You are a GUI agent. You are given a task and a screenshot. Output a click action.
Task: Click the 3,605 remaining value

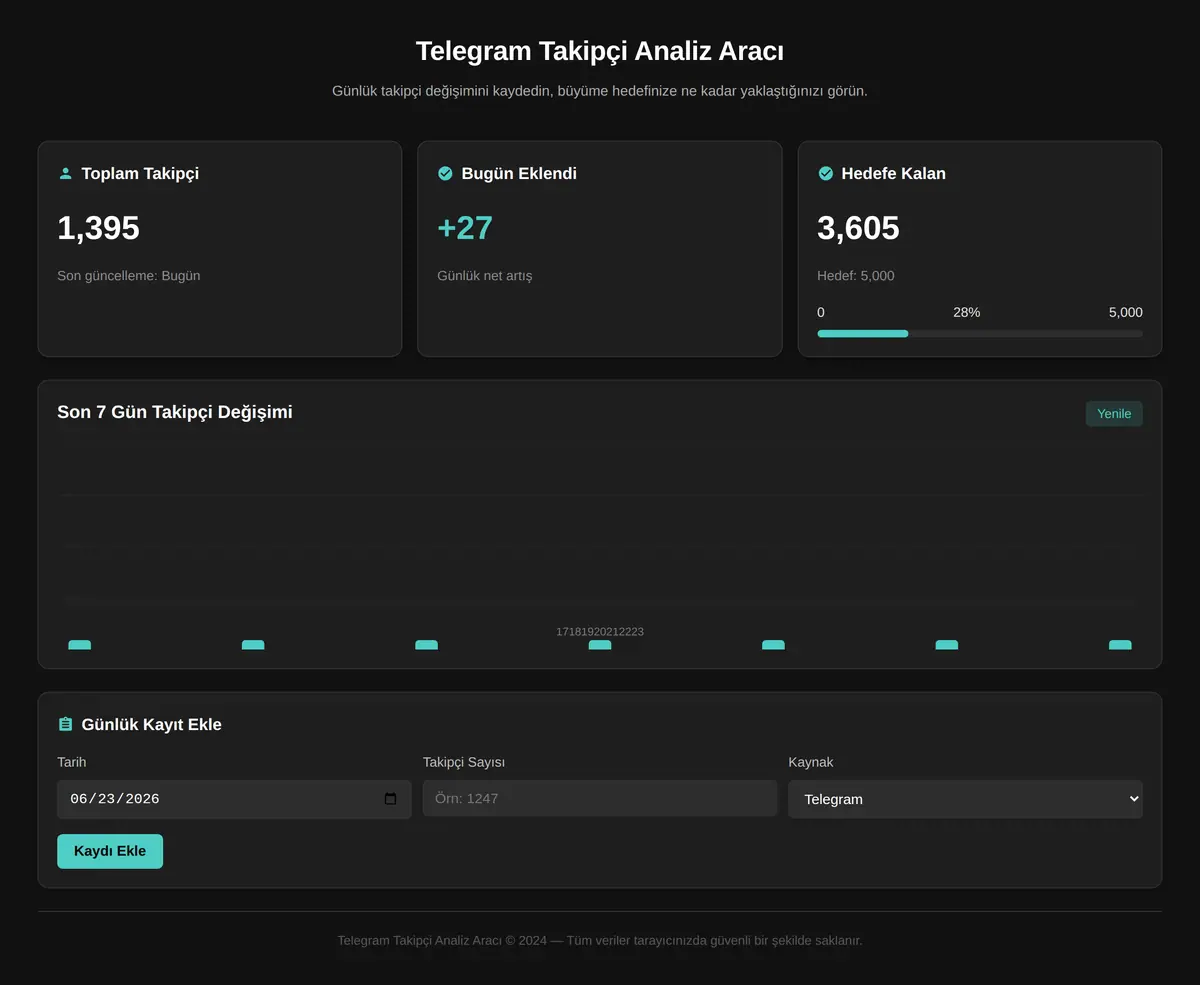point(858,228)
